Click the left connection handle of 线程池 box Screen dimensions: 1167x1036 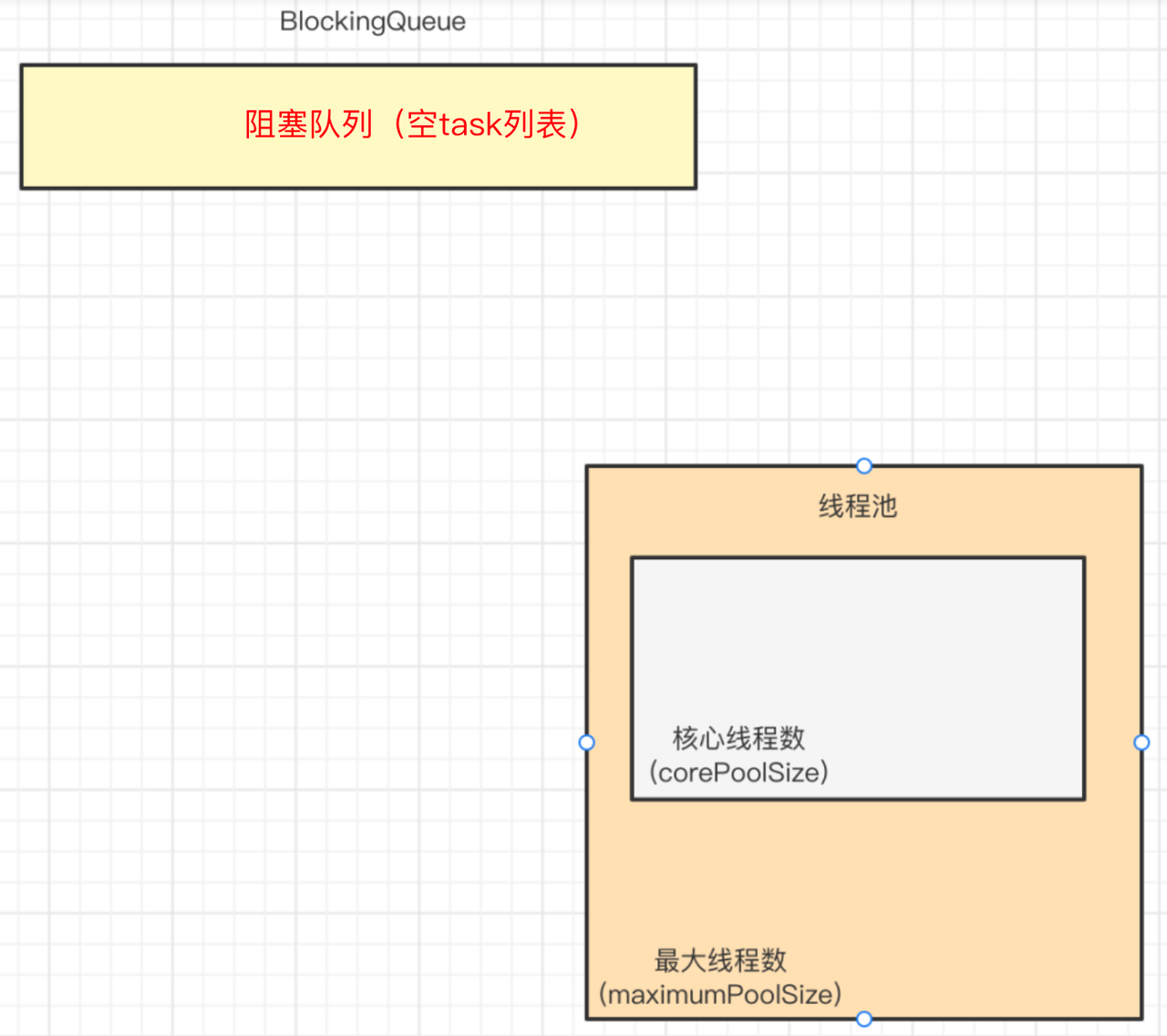pyautogui.click(x=587, y=742)
